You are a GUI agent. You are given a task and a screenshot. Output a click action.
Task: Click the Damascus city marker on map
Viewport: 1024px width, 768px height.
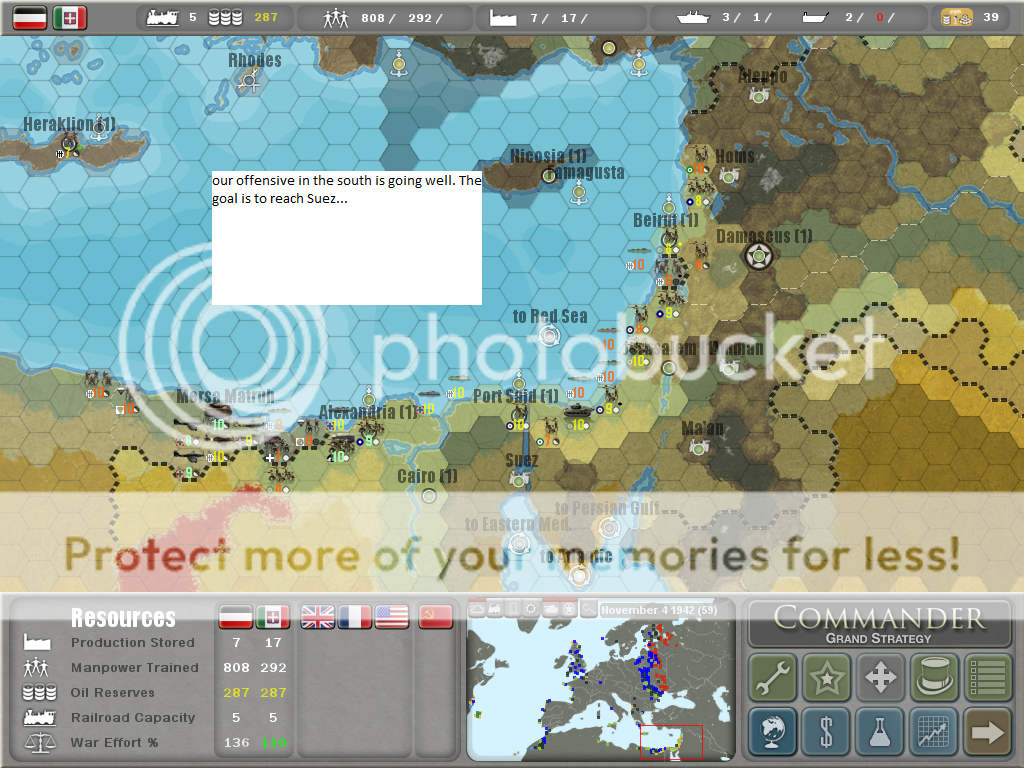pos(758,257)
